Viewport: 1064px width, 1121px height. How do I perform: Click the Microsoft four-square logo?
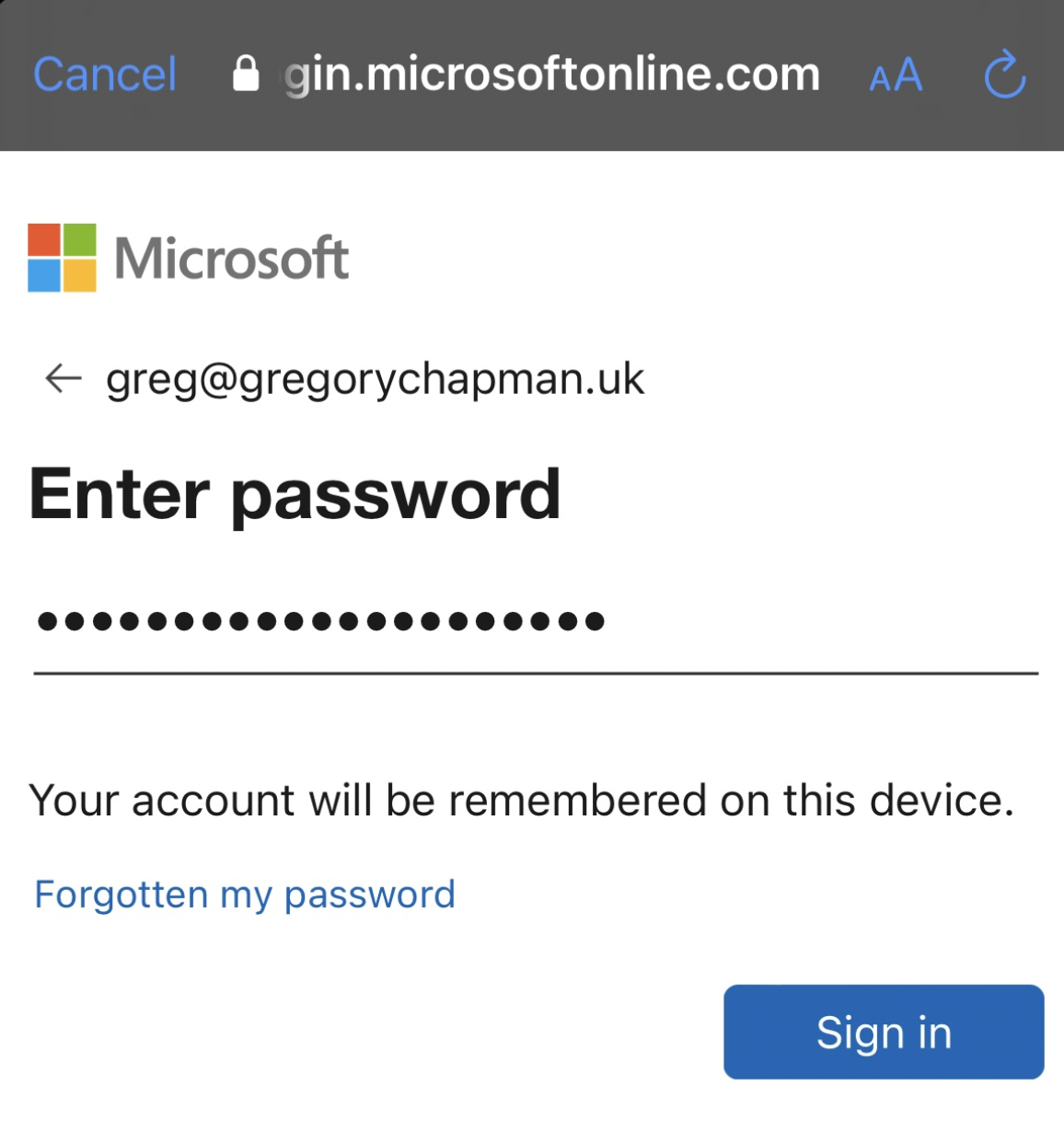click(62, 258)
